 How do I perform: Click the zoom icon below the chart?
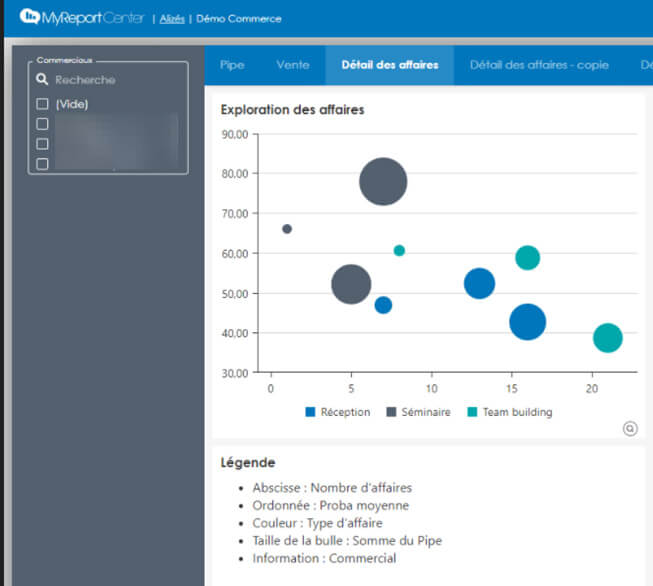(630, 428)
